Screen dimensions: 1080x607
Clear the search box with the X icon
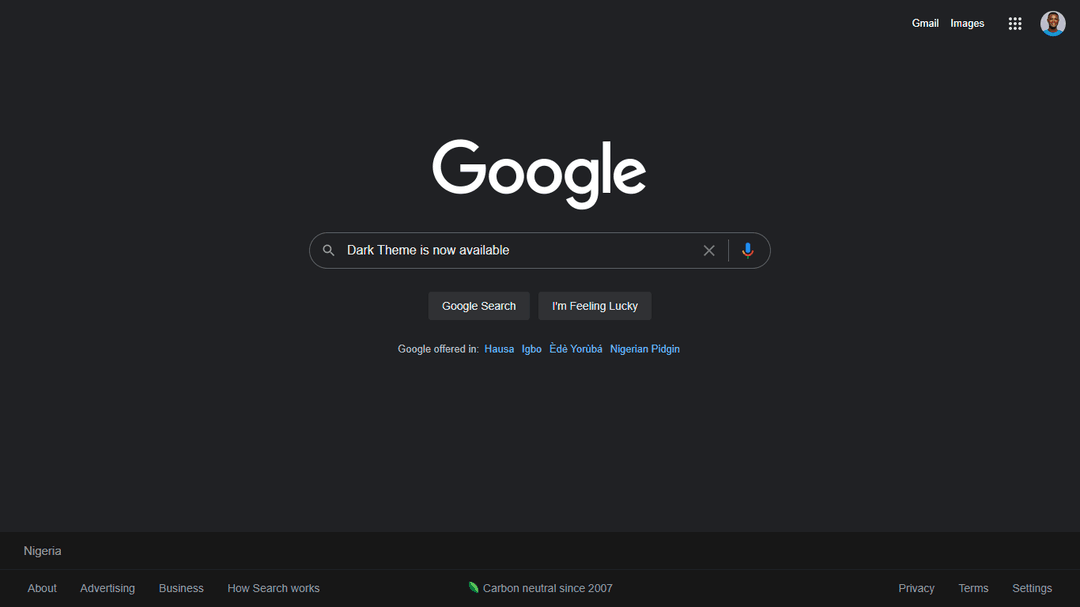tap(709, 250)
